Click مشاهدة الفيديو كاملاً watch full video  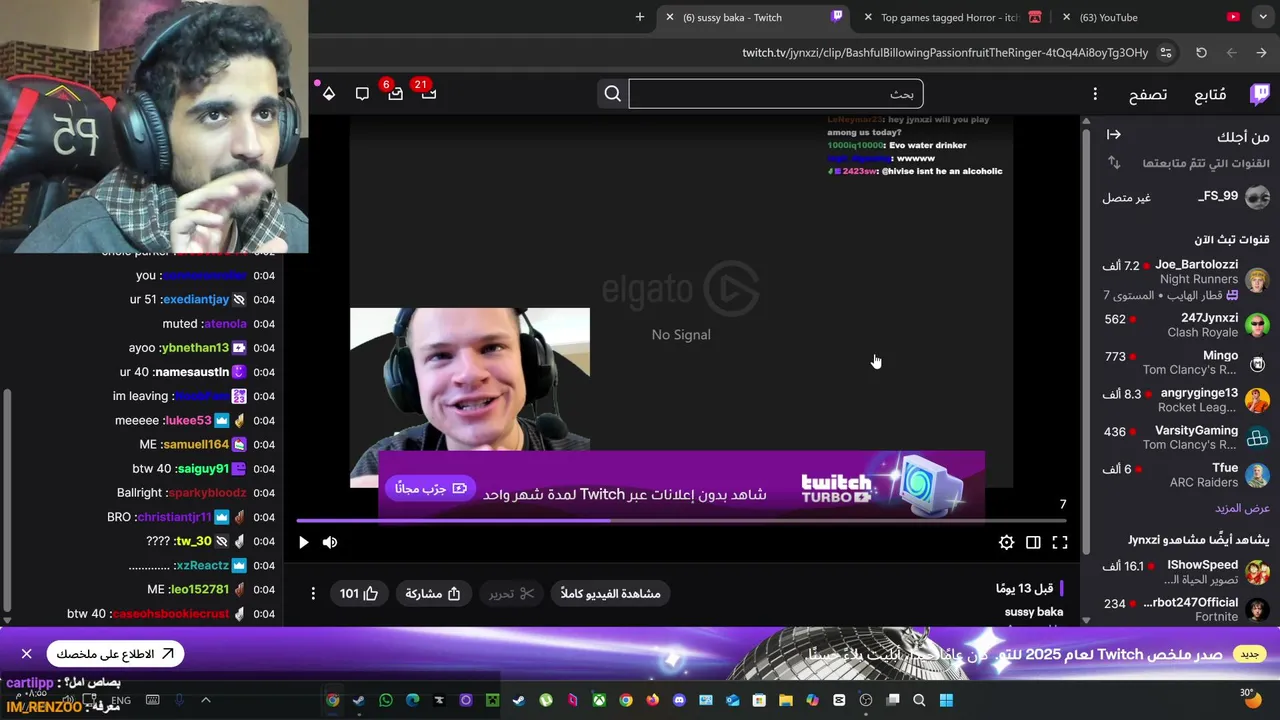tap(611, 594)
